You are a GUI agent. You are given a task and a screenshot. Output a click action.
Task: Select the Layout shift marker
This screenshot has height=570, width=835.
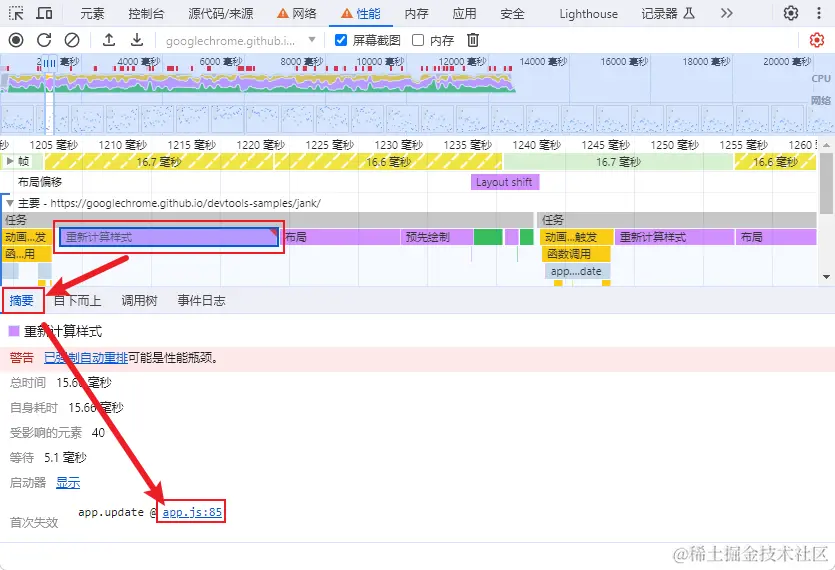505,182
